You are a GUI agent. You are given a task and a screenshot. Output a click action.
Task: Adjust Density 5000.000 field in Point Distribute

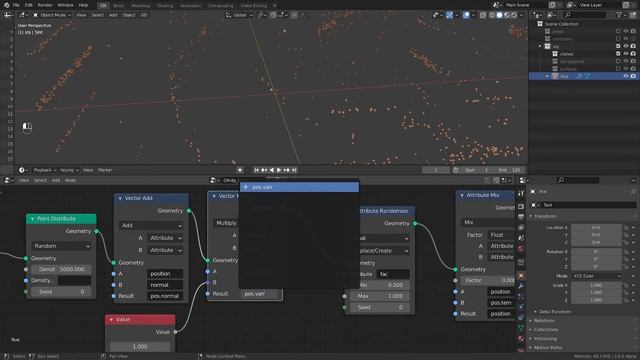tap(61, 269)
